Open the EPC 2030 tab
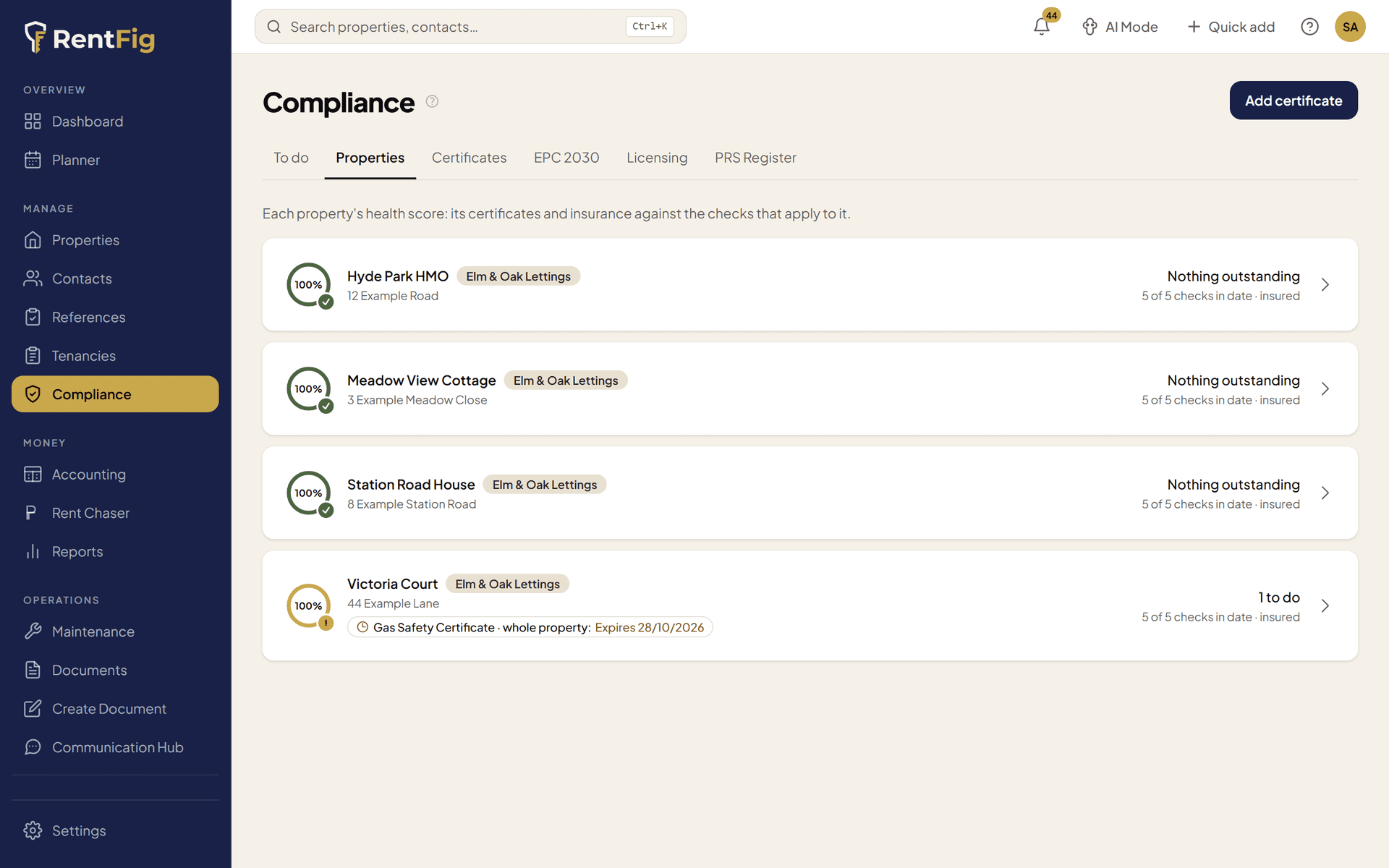 [x=566, y=158]
